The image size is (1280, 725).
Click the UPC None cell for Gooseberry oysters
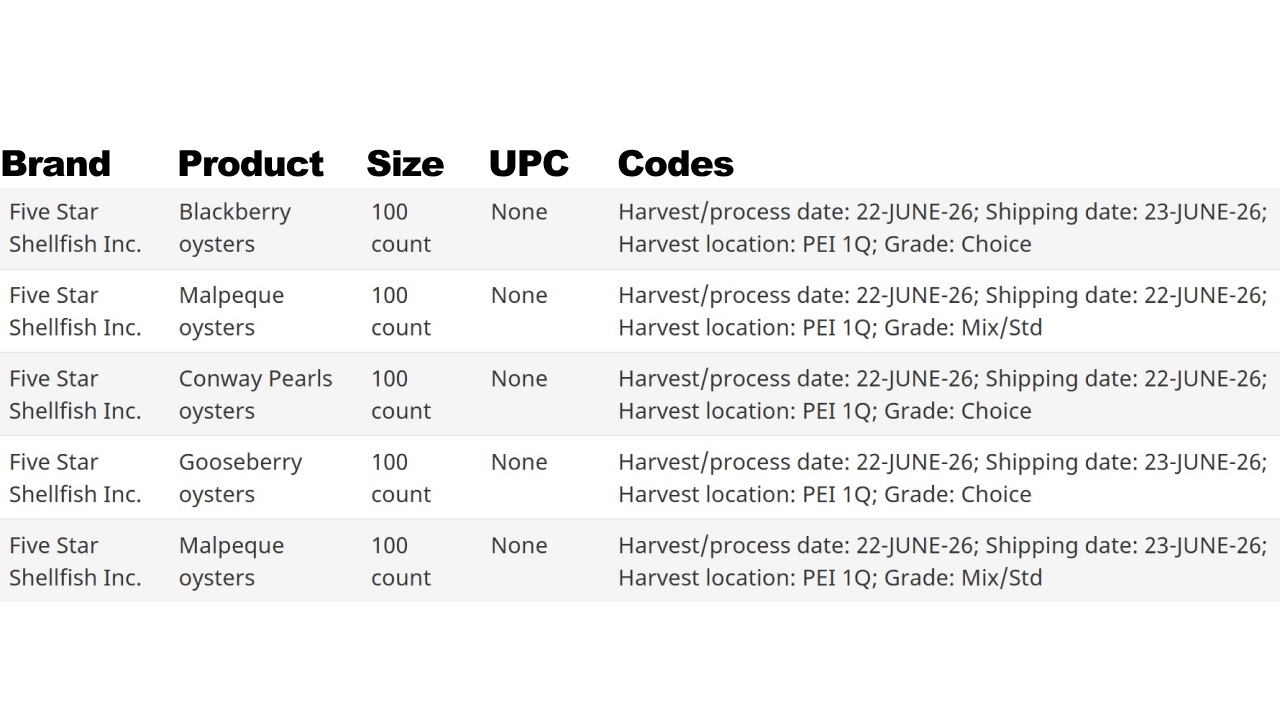point(519,462)
